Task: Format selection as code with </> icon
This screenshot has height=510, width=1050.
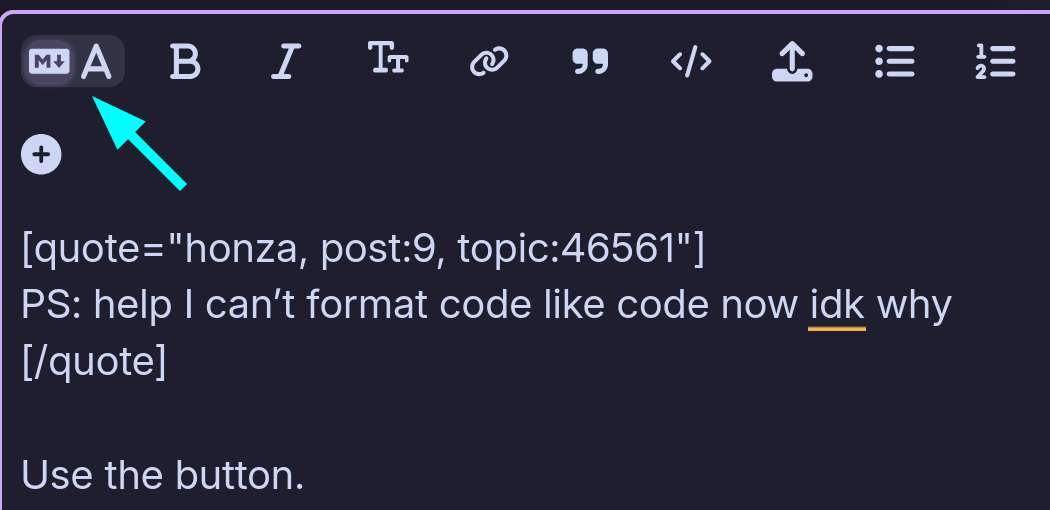Action: click(x=691, y=62)
